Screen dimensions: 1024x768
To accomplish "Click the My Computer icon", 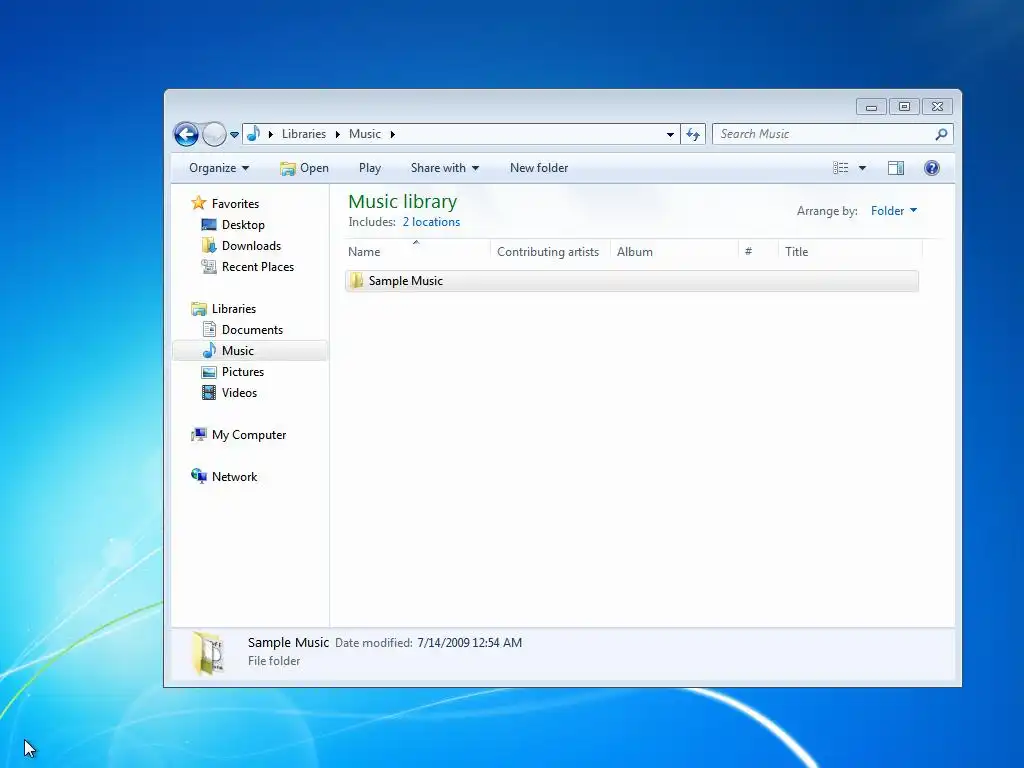I will [x=199, y=434].
